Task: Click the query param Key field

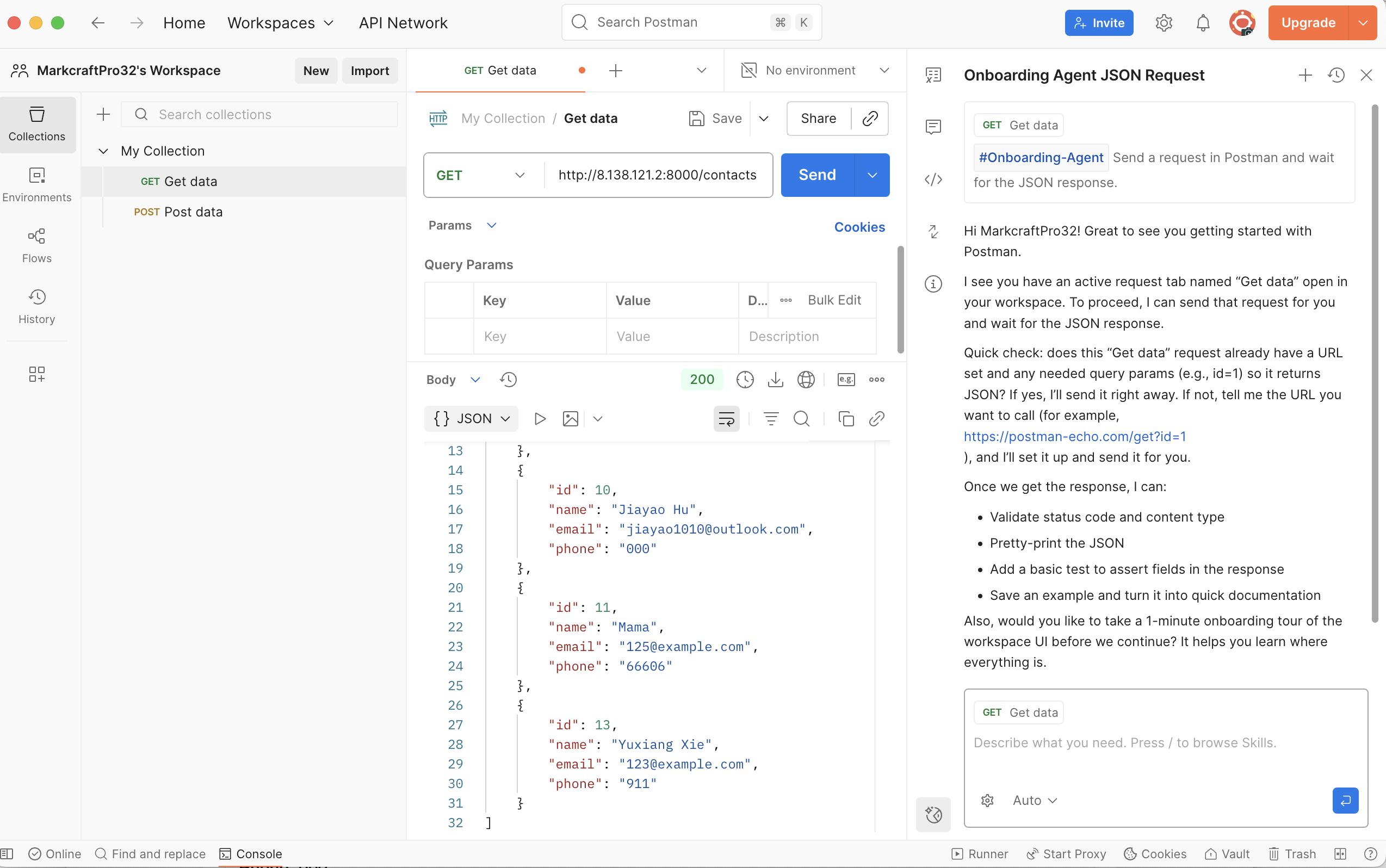Action: (540, 337)
